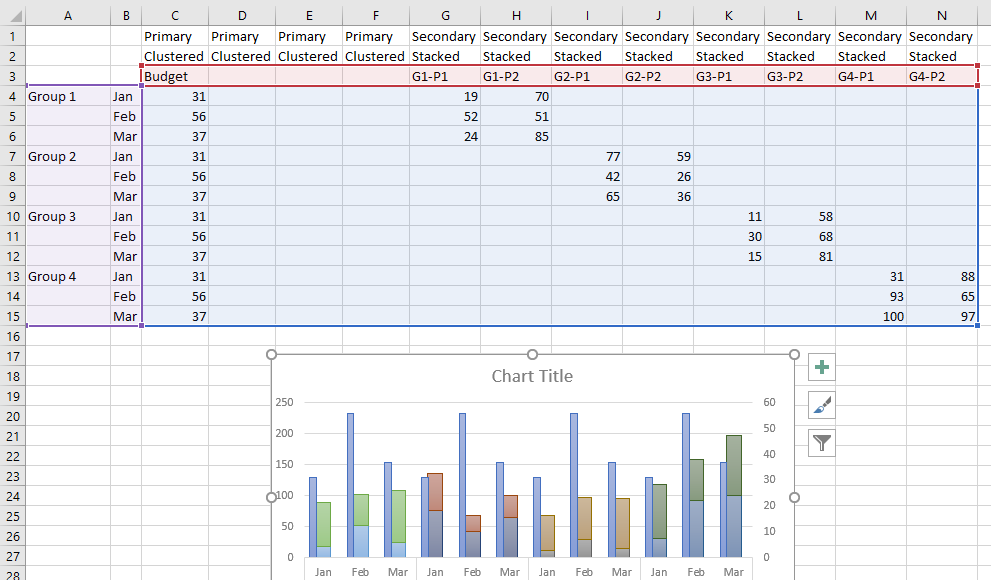Open the Chart Elements plus button

[822, 368]
